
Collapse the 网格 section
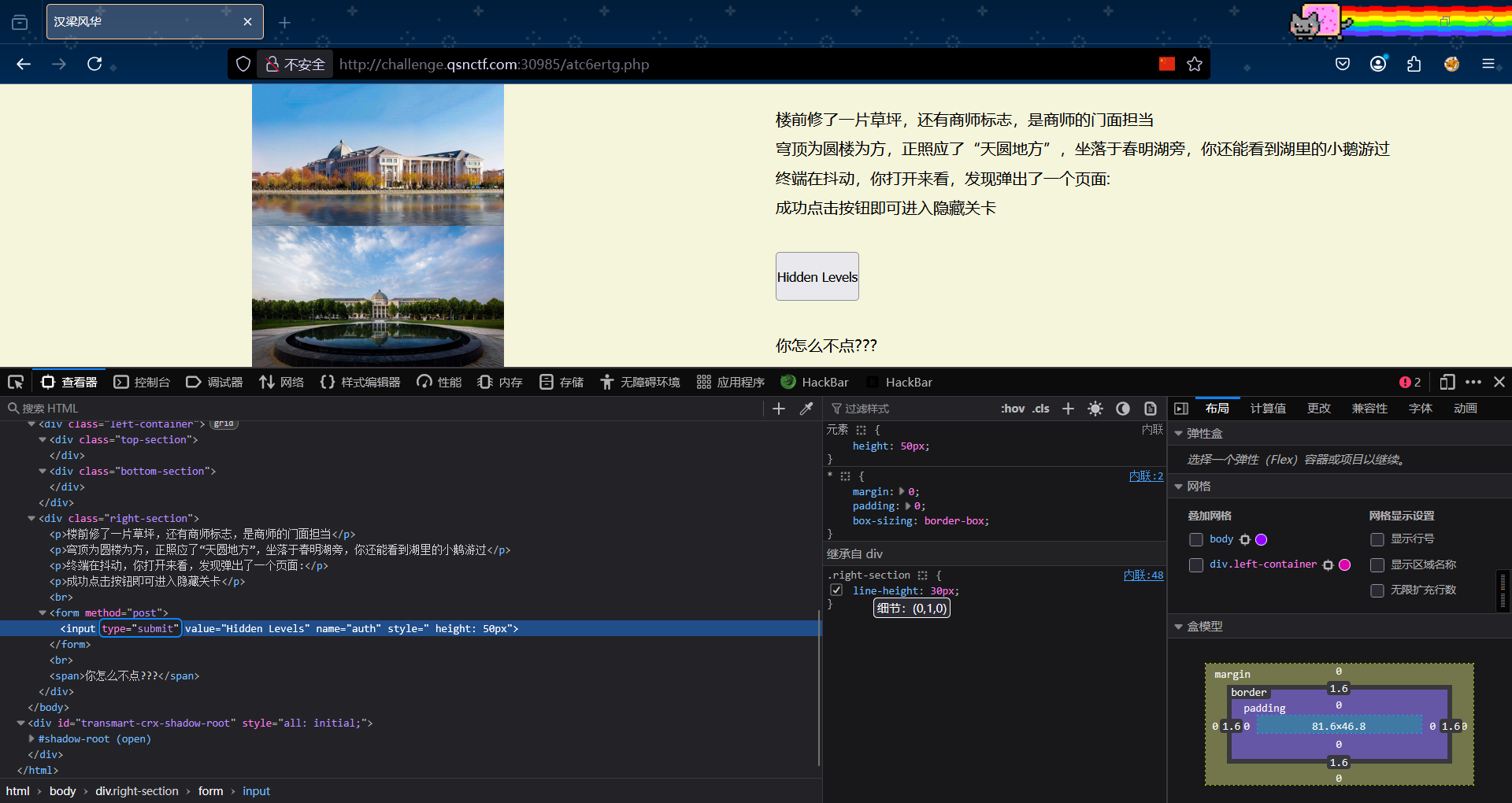pyautogui.click(x=1179, y=487)
